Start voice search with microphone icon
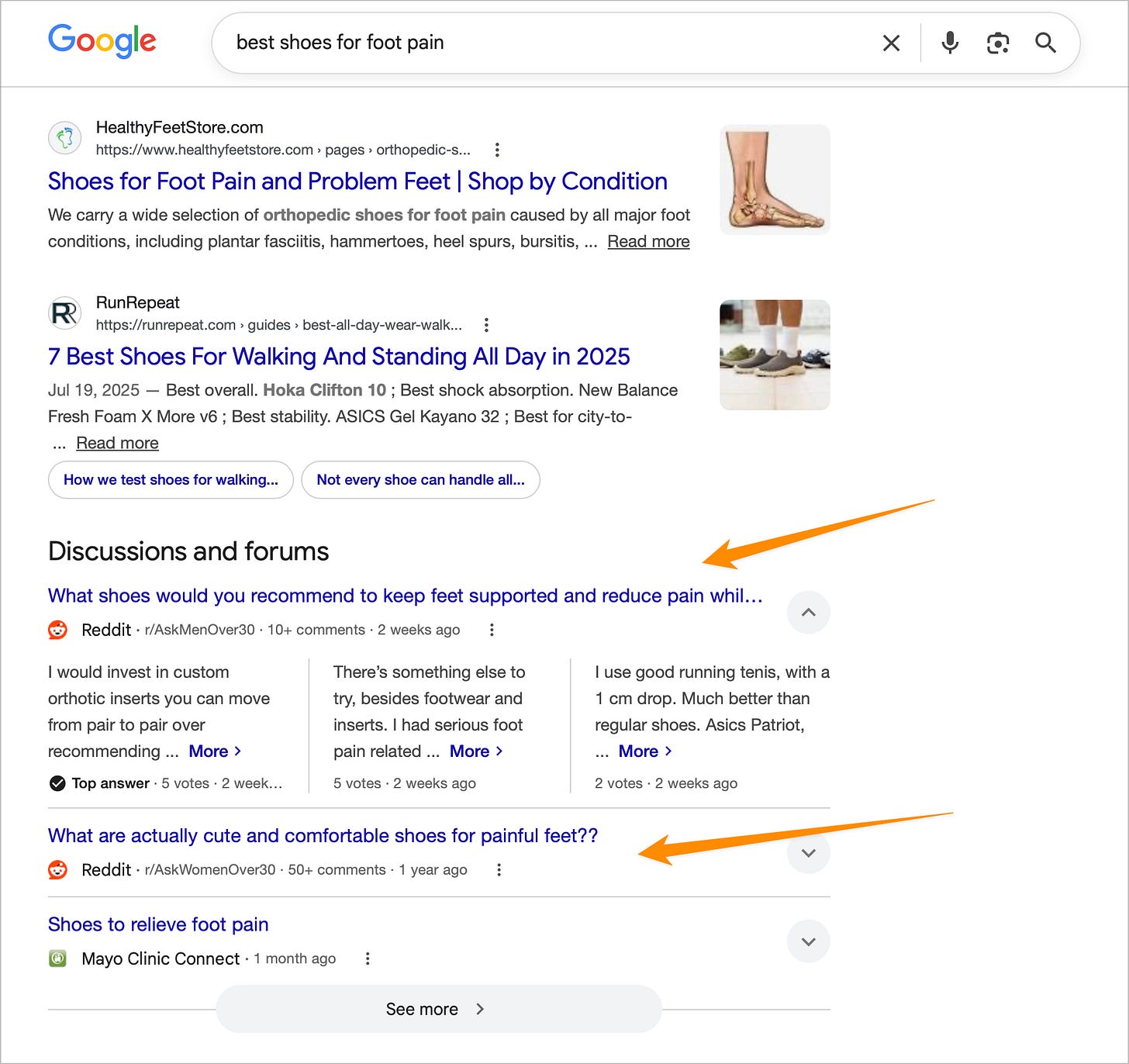Image resolution: width=1129 pixels, height=1064 pixels. point(950,43)
